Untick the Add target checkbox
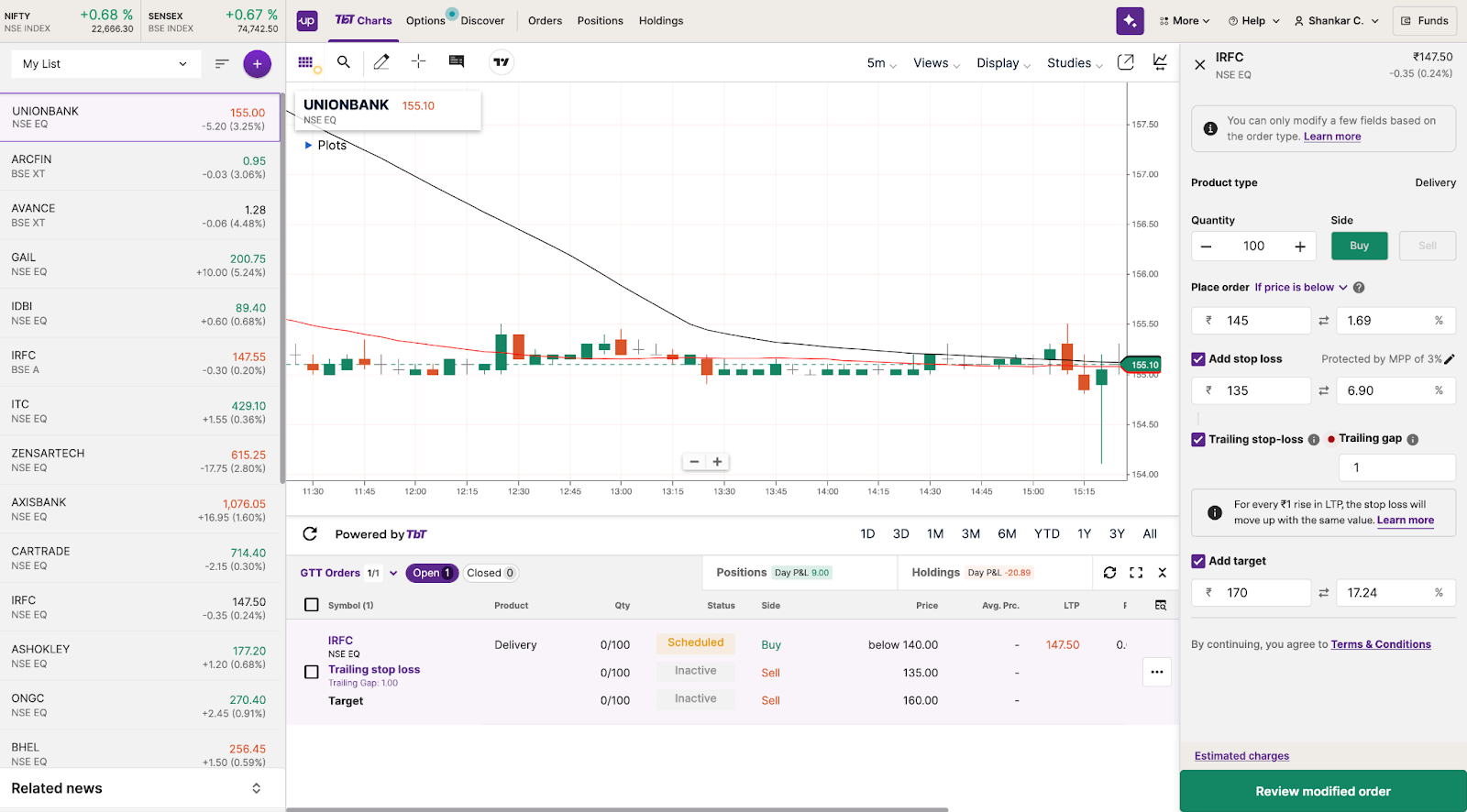This screenshot has height=812, width=1467. point(1198,561)
